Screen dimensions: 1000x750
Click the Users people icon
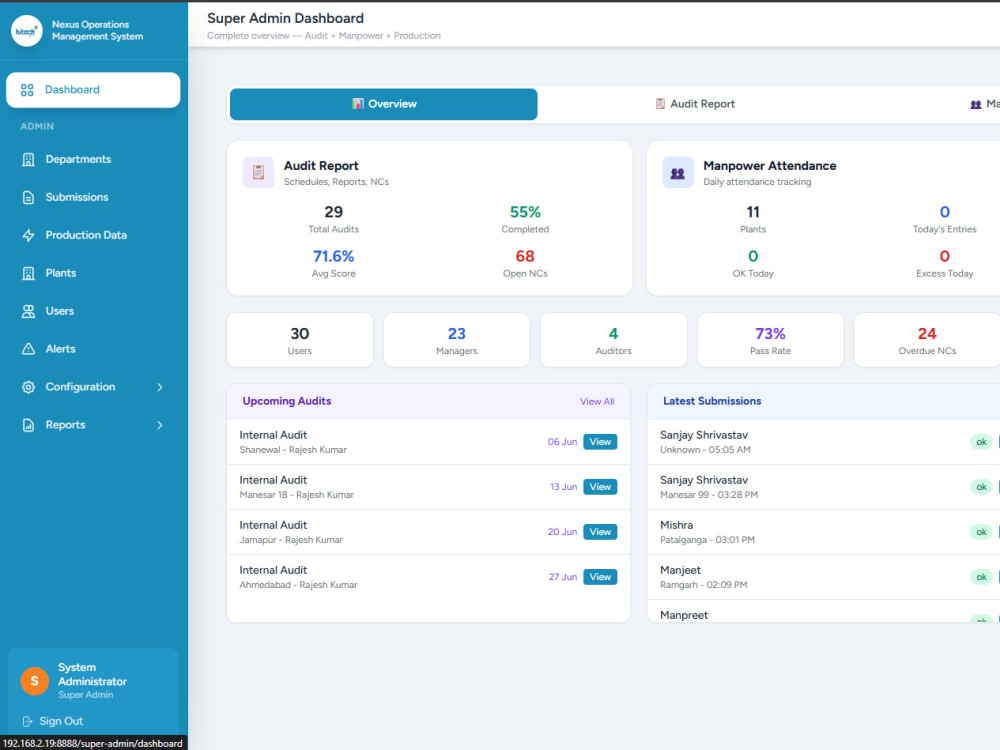tap(28, 311)
